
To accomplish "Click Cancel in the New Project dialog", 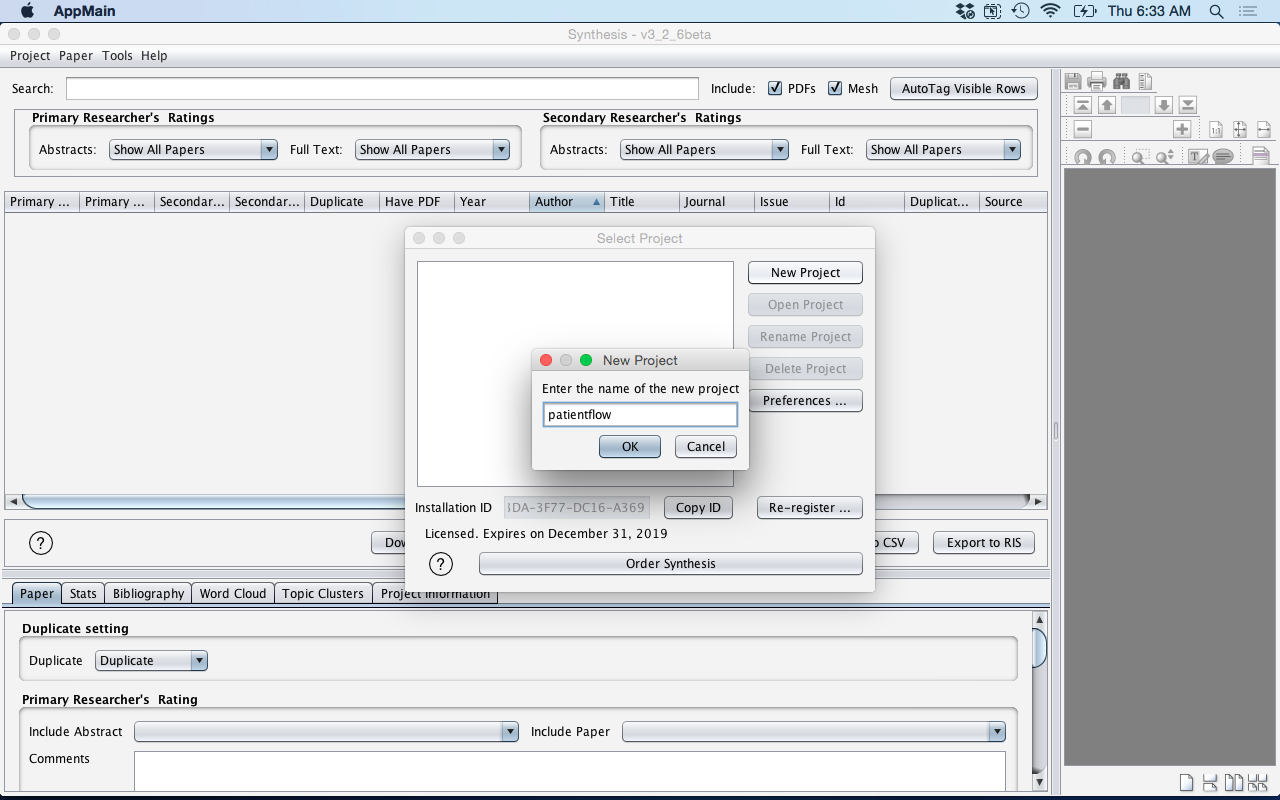I will pos(706,446).
